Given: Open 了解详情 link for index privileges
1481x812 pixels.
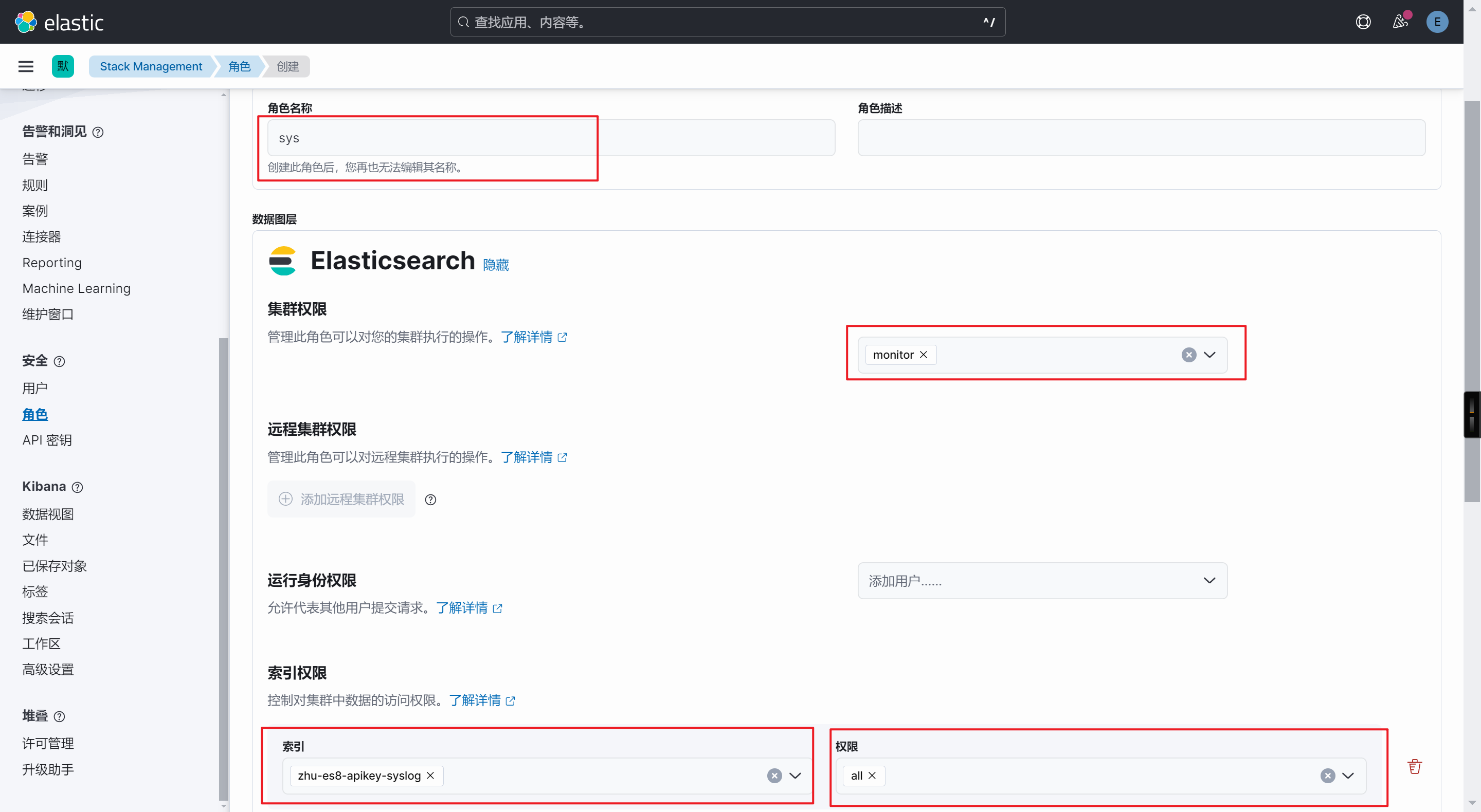Looking at the screenshot, I should (x=482, y=700).
